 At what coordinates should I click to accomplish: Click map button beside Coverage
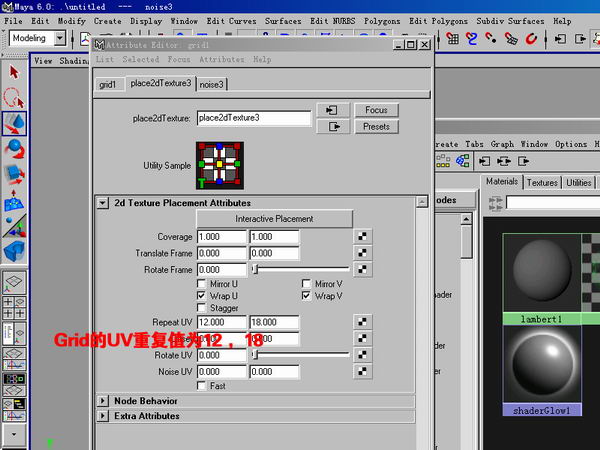(362, 236)
